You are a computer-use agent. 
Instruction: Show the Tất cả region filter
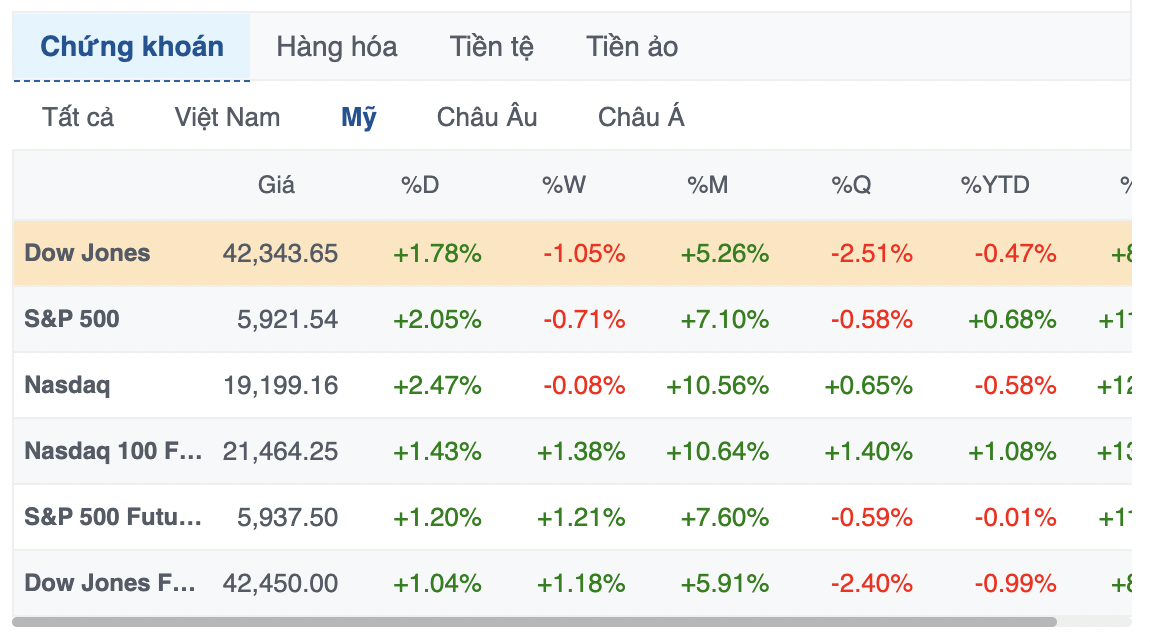point(78,117)
